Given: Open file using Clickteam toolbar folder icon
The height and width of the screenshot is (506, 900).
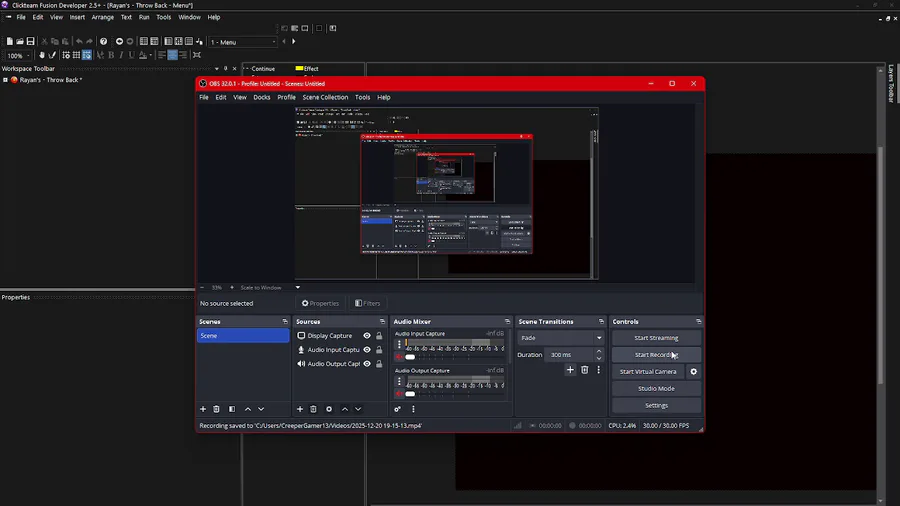Looking at the screenshot, I should tap(20, 41).
